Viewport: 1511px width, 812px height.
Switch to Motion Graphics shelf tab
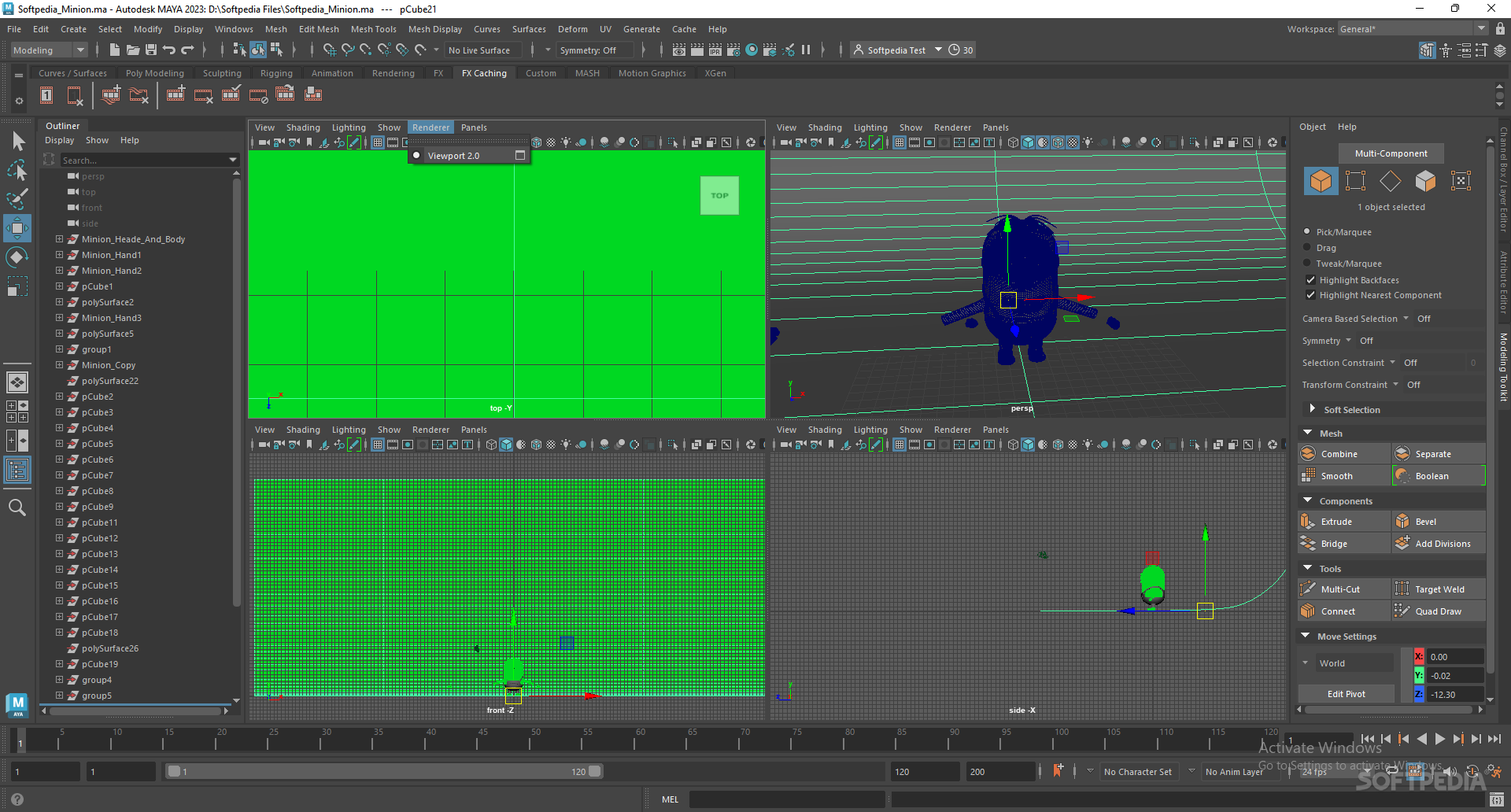(652, 73)
